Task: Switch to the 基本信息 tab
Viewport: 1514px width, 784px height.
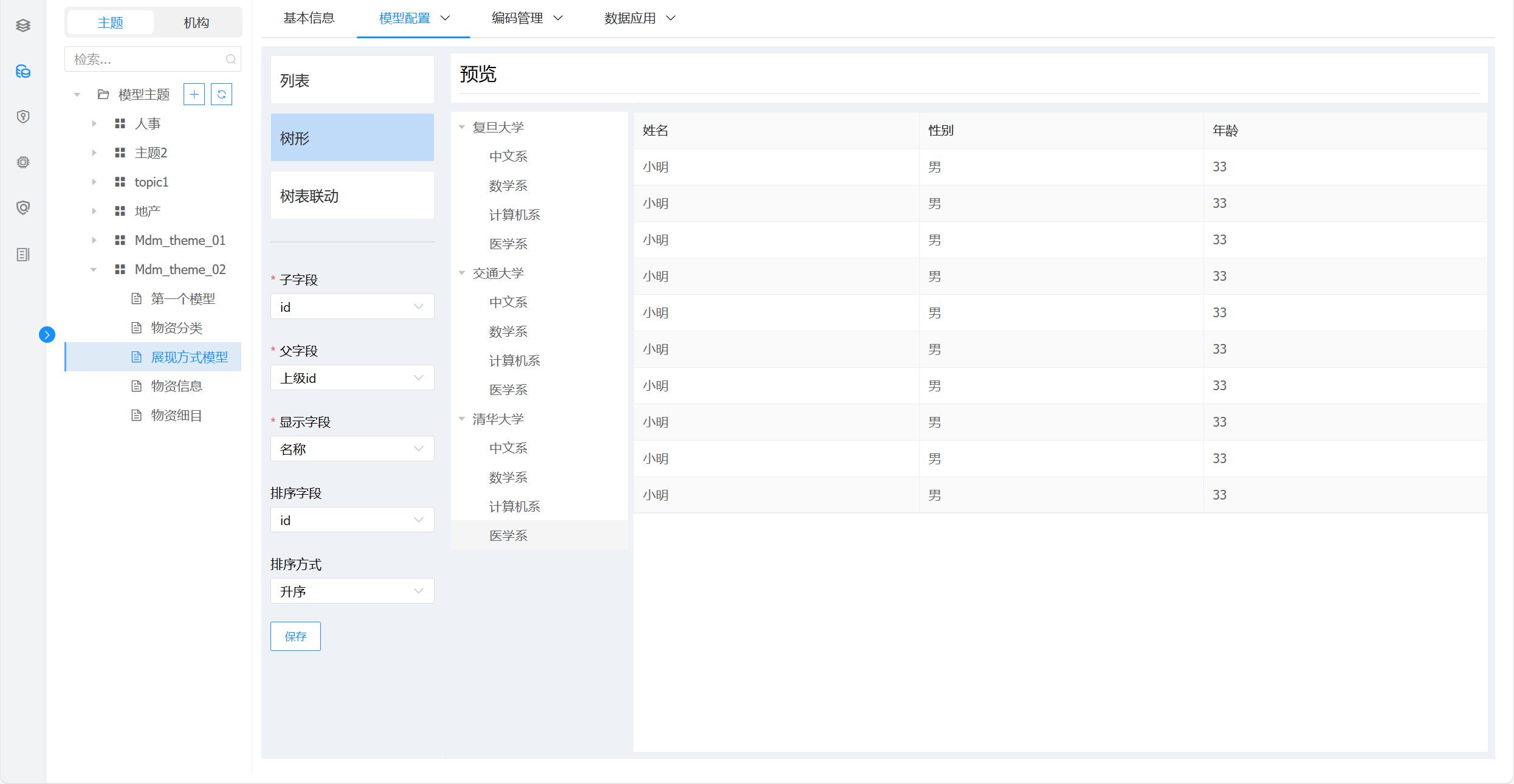Action: pos(309,18)
